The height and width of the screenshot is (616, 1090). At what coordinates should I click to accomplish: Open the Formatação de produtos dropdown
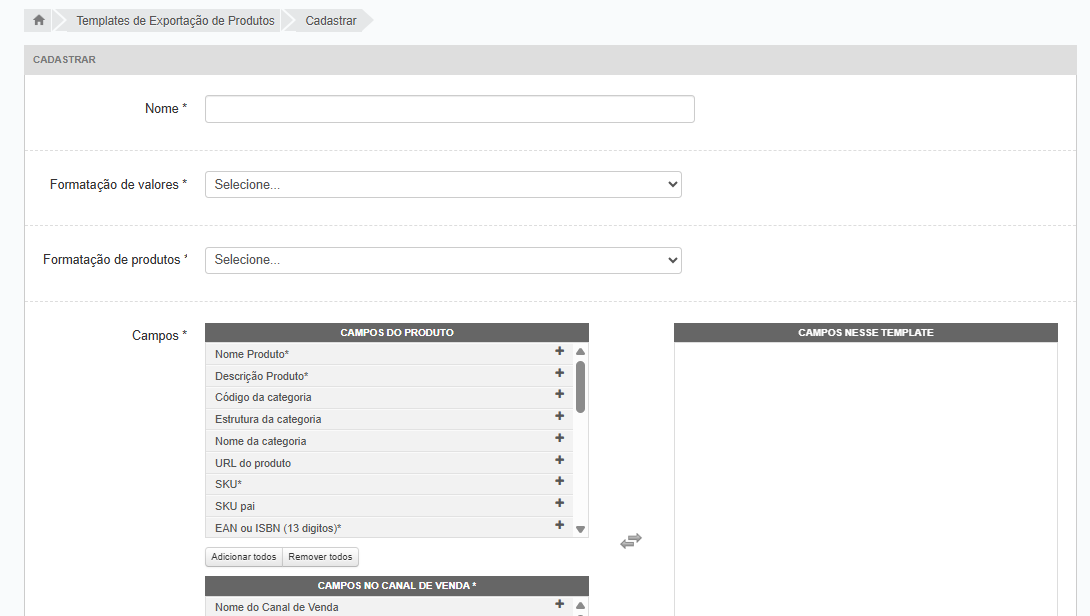[x=443, y=260]
